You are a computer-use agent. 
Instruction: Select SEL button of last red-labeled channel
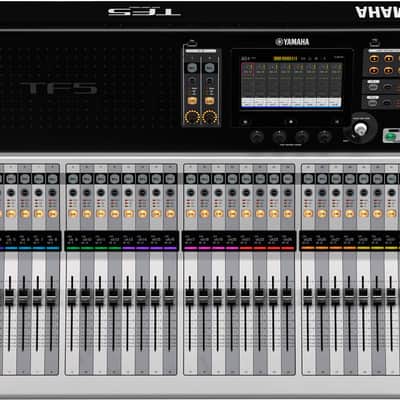[288, 179]
